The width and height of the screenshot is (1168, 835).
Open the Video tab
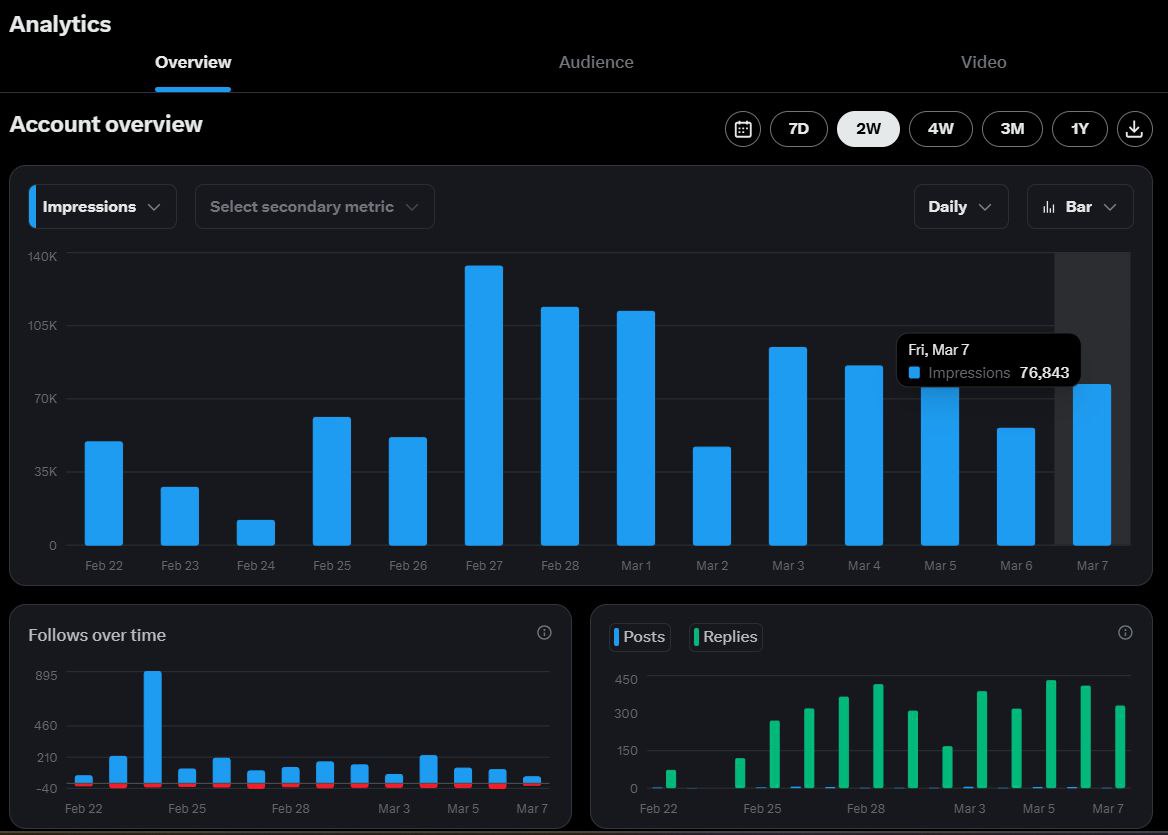click(x=983, y=62)
